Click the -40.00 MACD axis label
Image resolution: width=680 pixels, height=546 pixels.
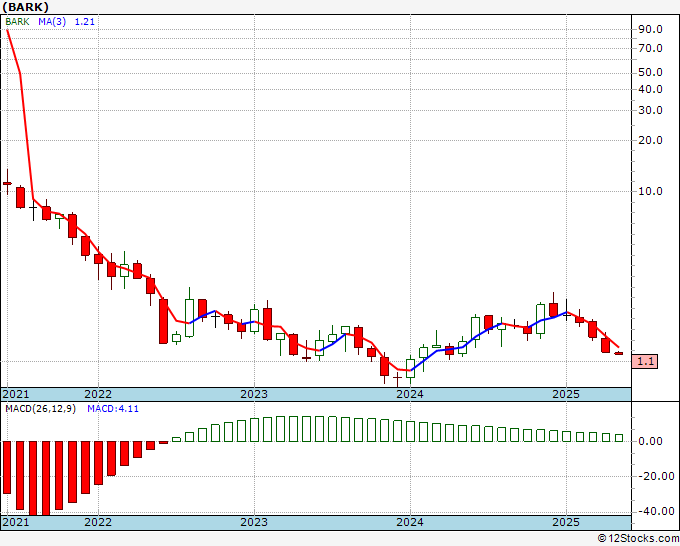[657, 511]
